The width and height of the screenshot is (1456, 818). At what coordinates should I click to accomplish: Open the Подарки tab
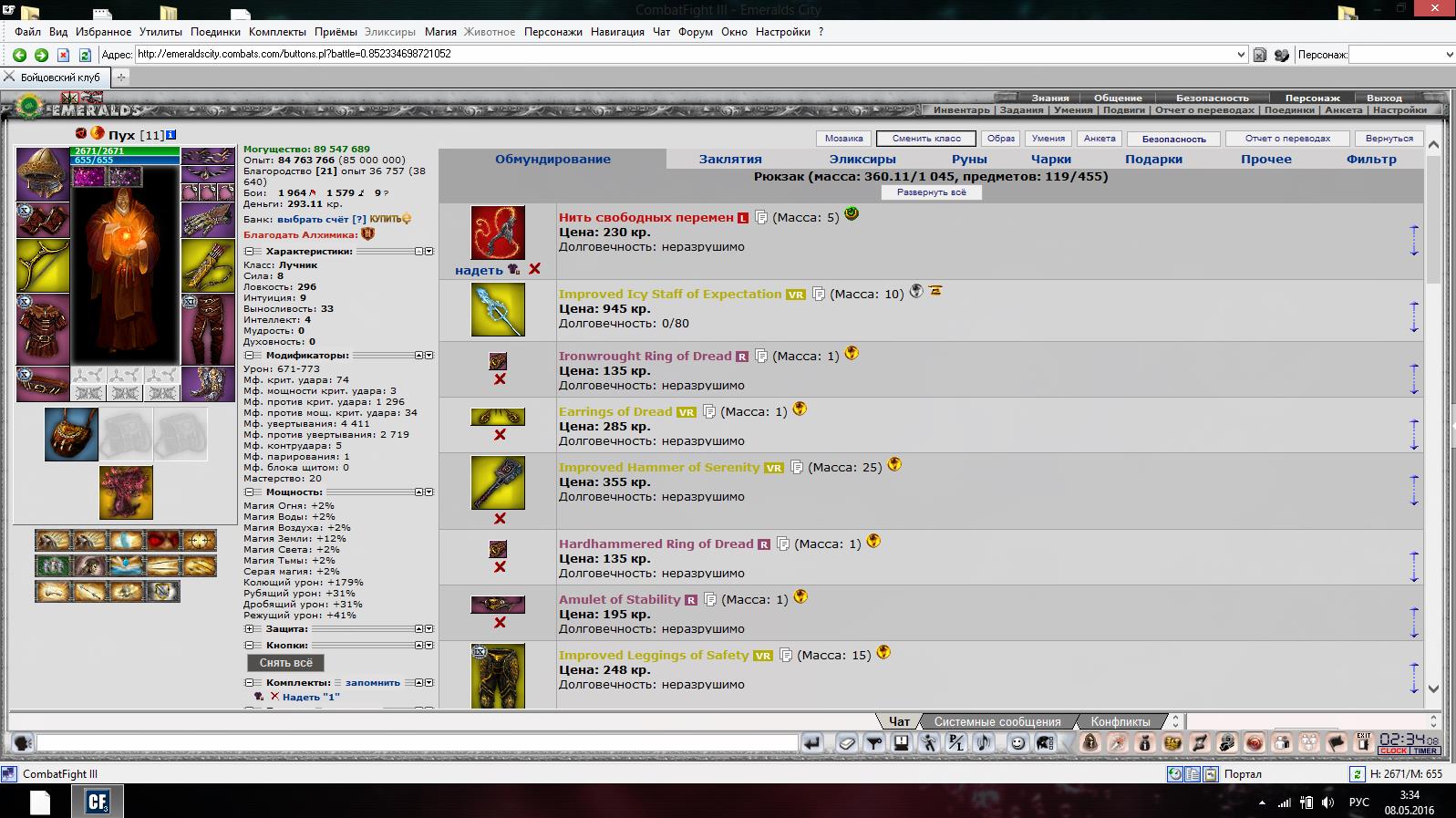pos(1153,159)
